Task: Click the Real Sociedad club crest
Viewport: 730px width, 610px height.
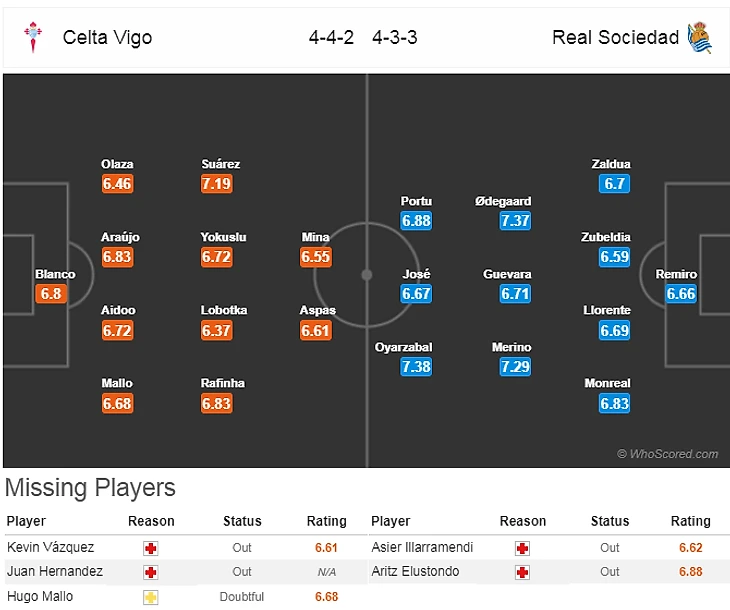Action: click(x=699, y=38)
